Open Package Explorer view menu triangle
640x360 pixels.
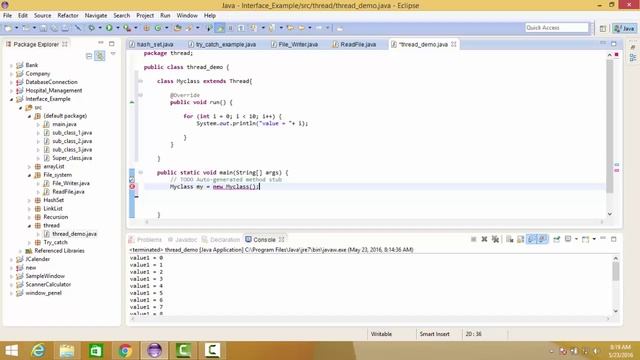113,54
